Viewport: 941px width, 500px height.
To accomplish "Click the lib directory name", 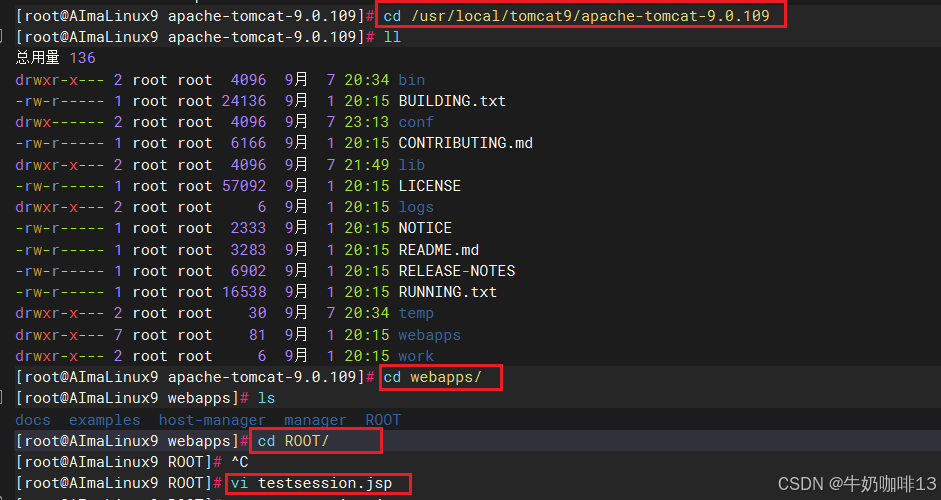I will pos(412,164).
